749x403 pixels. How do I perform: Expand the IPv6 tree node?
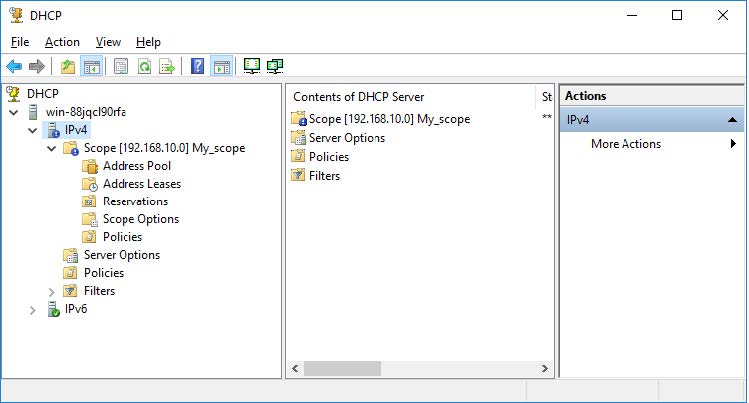tap(32, 310)
